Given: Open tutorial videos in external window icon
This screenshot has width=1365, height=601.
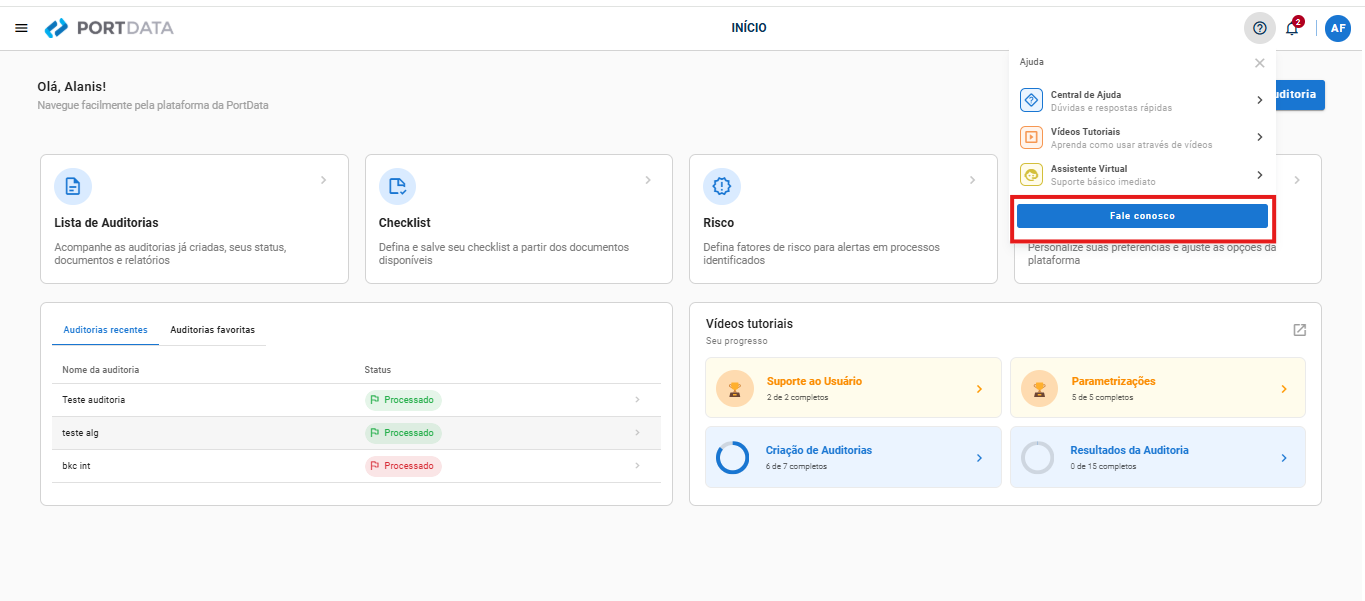Looking at the screenshot, I should [x=1299, y=330].
